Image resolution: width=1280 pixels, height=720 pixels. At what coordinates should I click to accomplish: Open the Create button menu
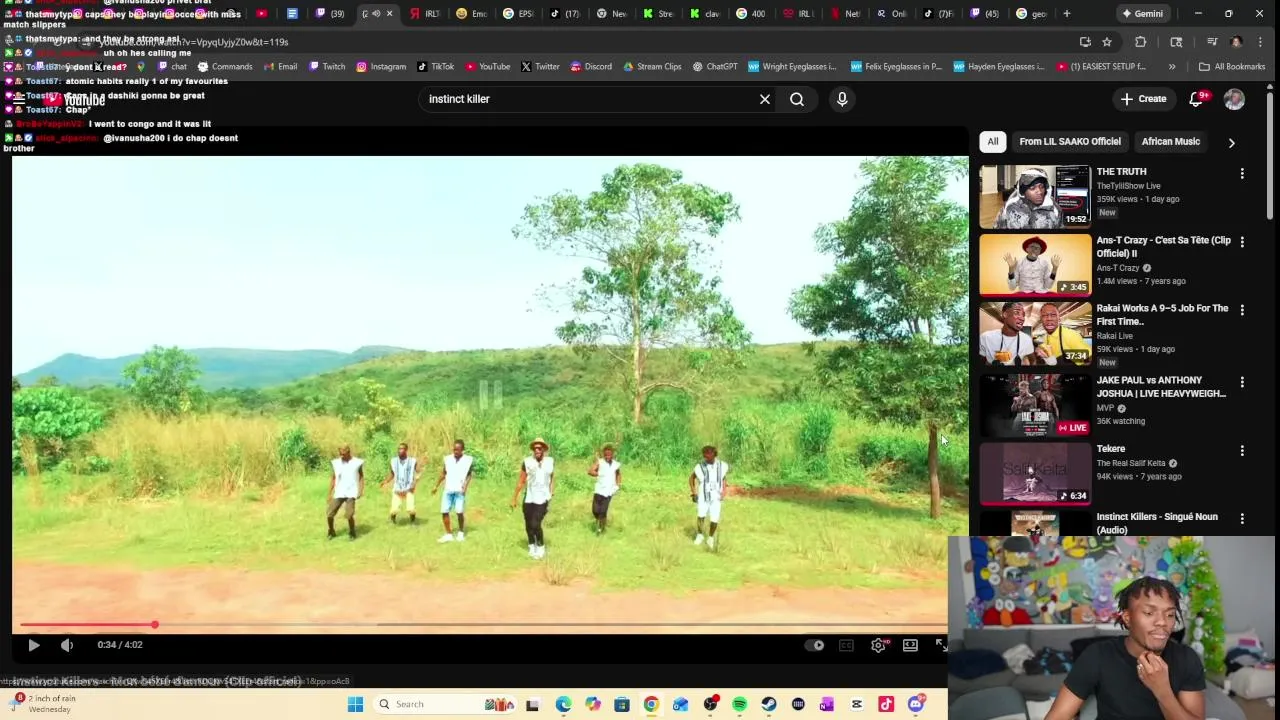click(x=1143, y=99)
